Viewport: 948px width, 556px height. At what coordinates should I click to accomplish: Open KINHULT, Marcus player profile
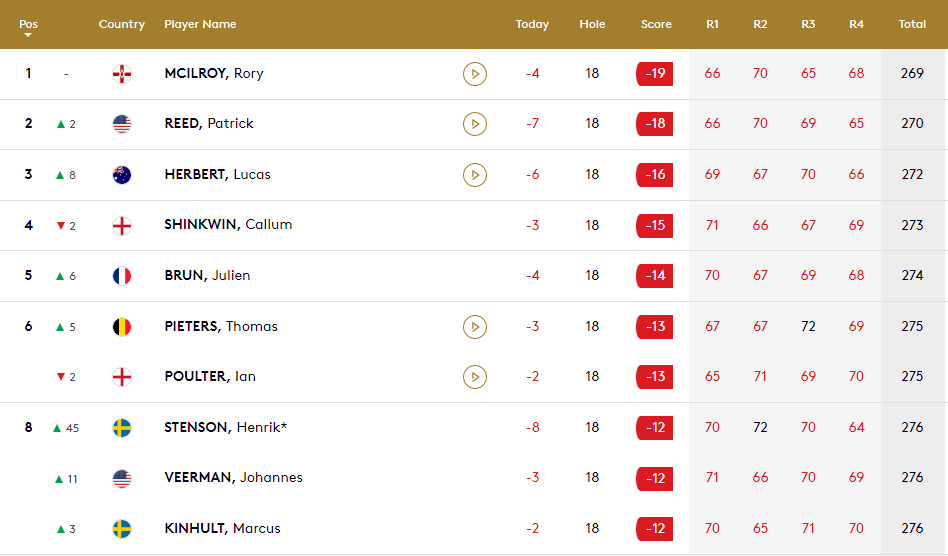(x=222, y=529)
